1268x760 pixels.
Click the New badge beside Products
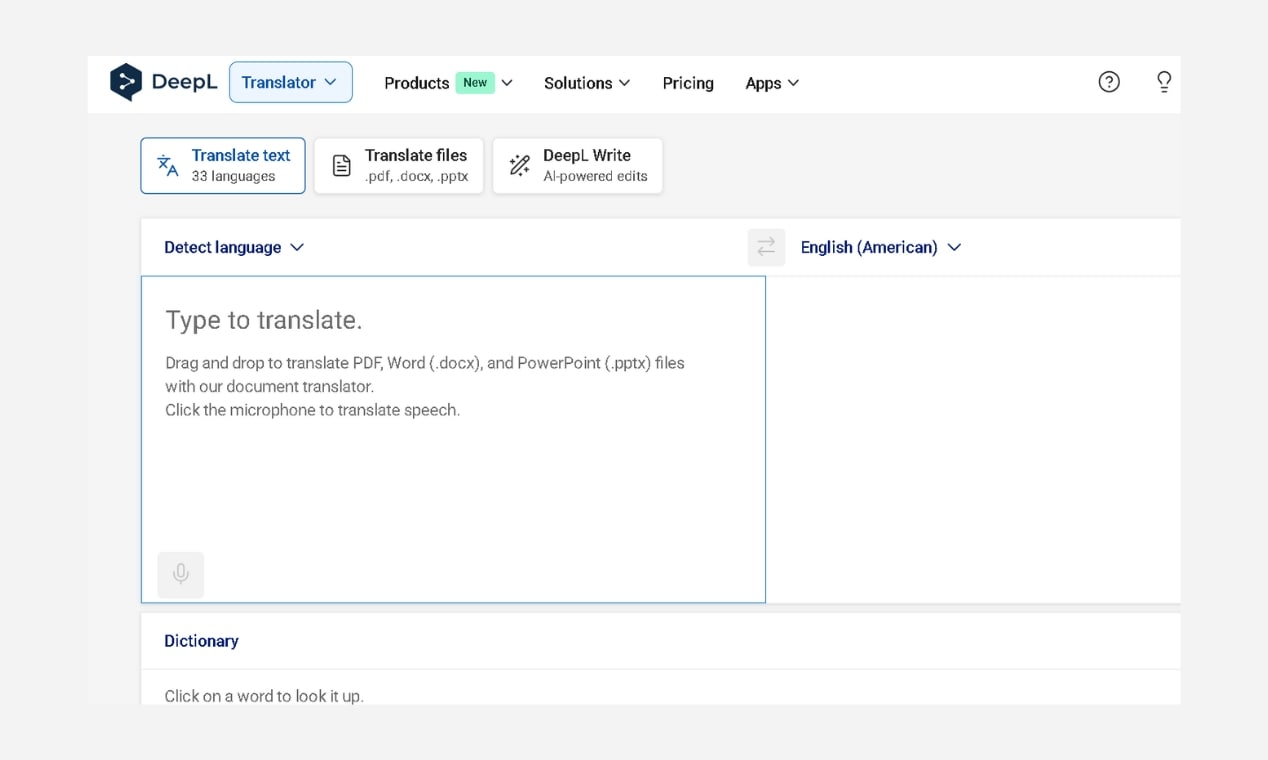pyautogui.click(x=475, y=83)
